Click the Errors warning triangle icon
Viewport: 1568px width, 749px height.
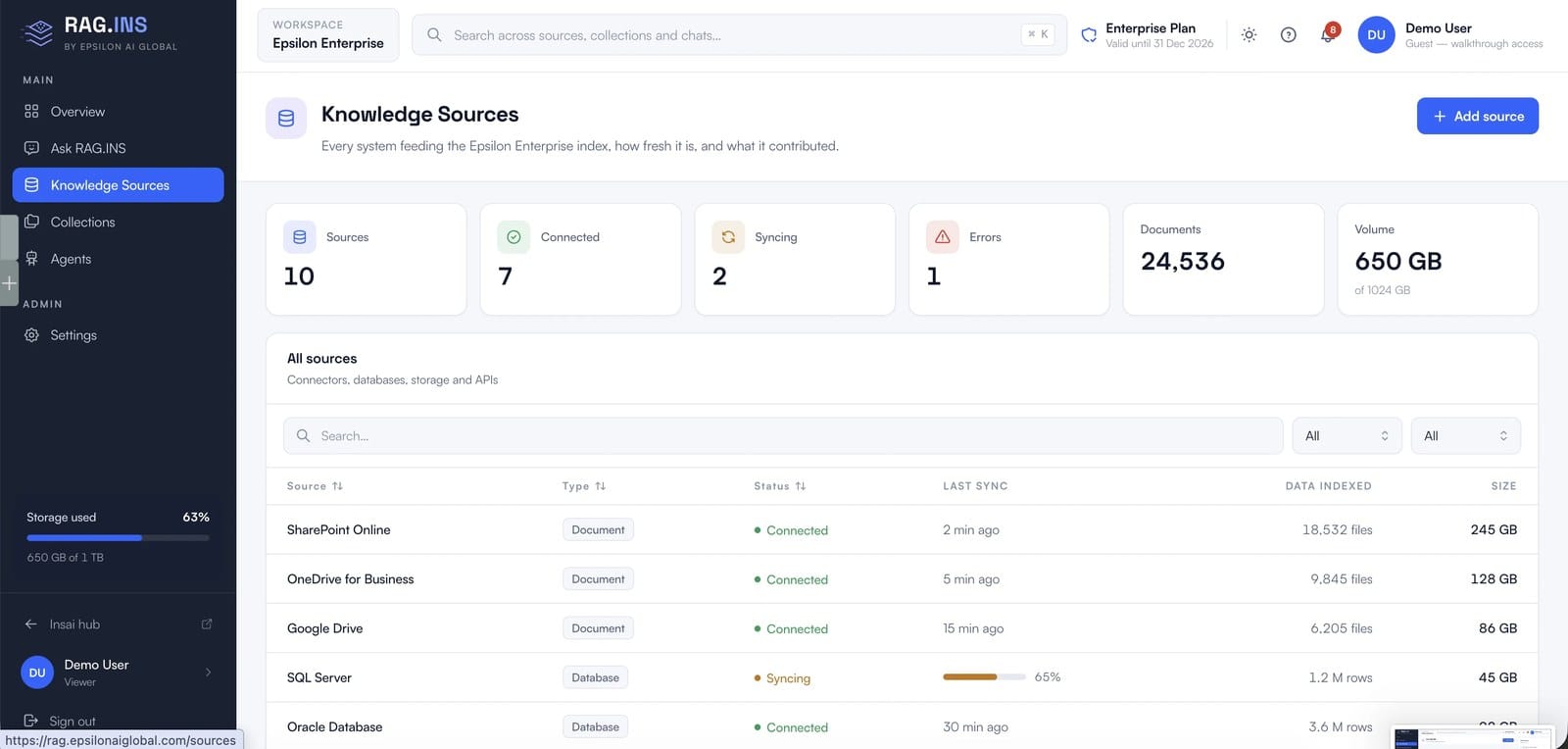(943, 237)
